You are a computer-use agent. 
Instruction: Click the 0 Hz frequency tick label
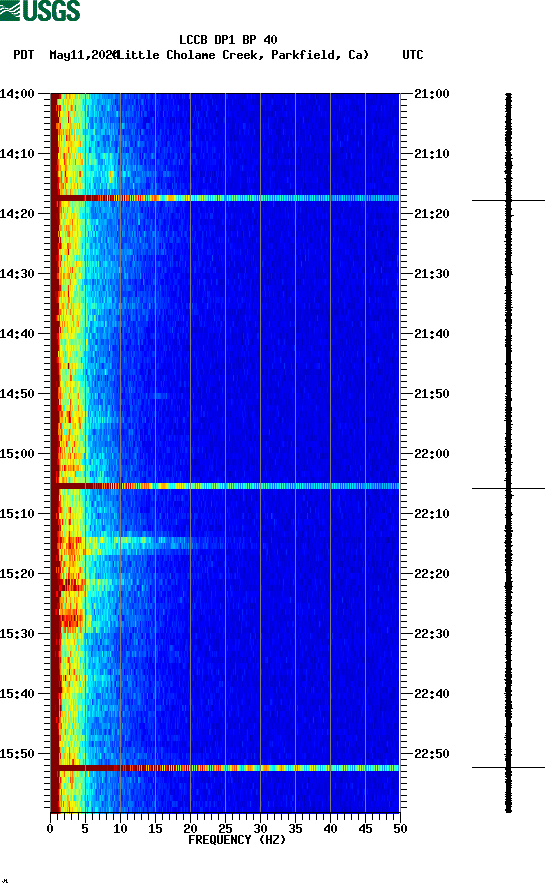coord(50,829)
